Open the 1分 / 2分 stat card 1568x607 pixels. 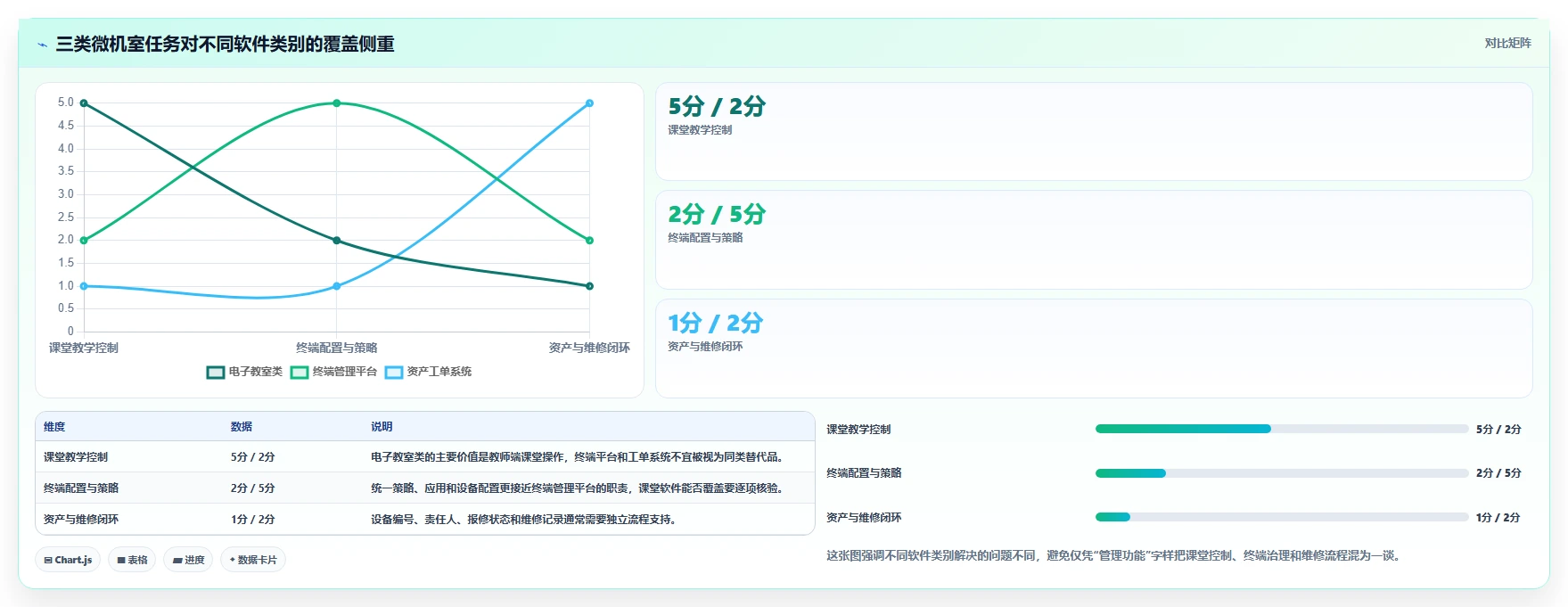1094,349
